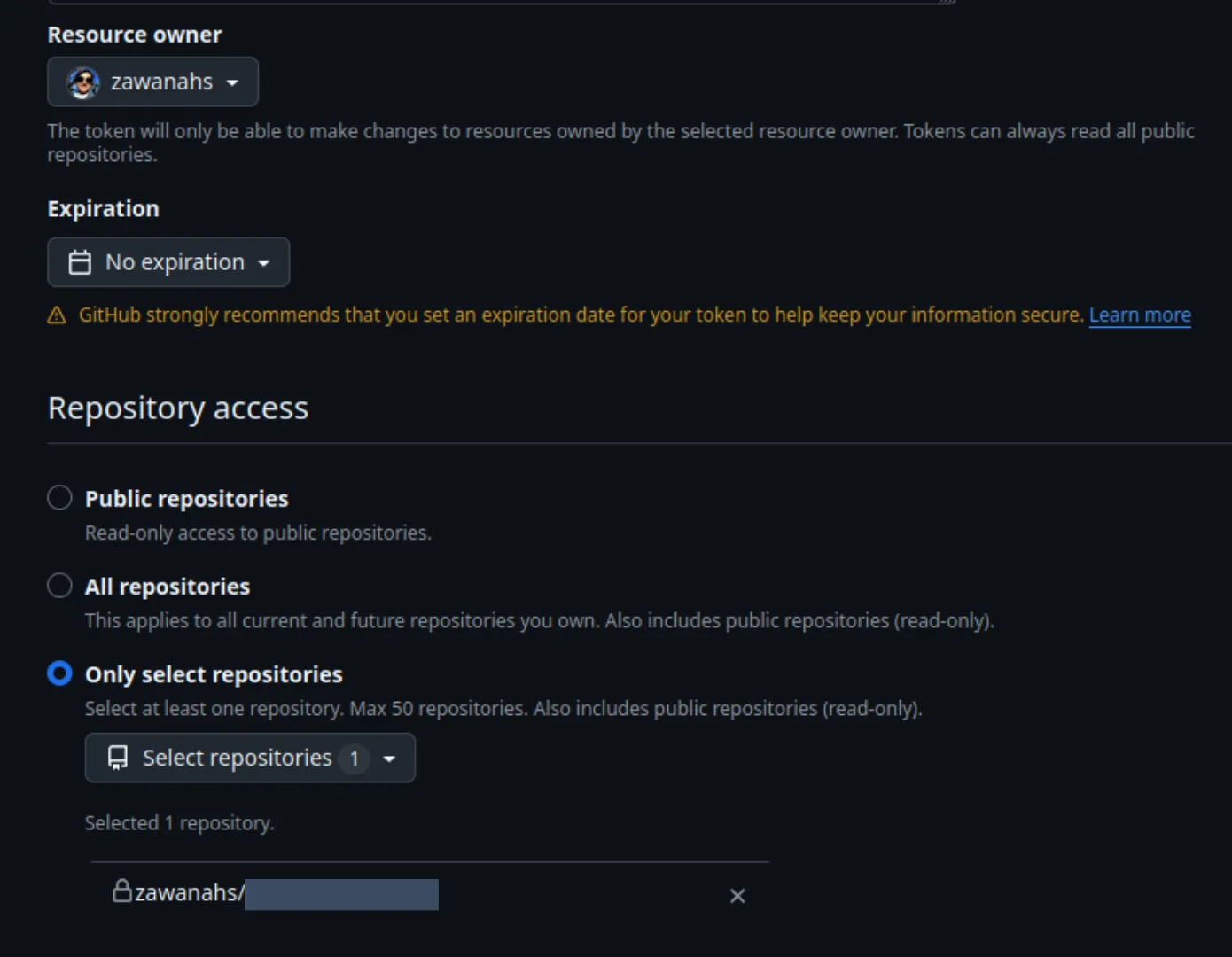Click the repository count badge

[x=355, y=759]
